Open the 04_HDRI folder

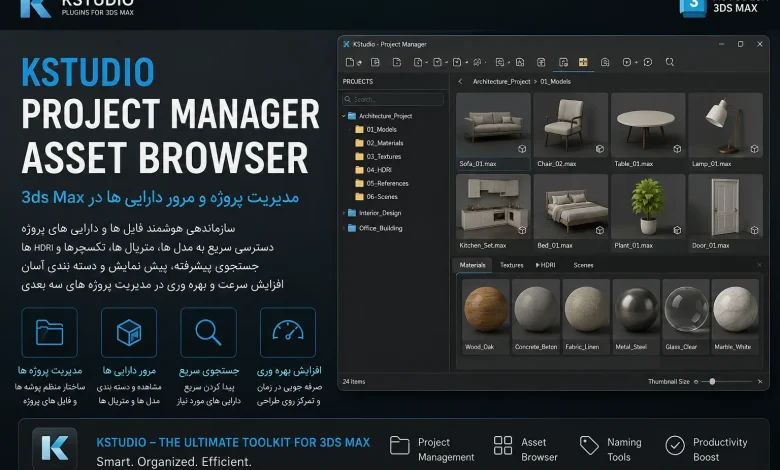373,170
